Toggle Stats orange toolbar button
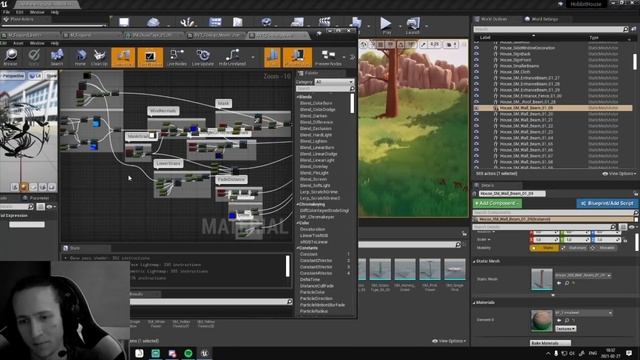 [x=272, y=57]
